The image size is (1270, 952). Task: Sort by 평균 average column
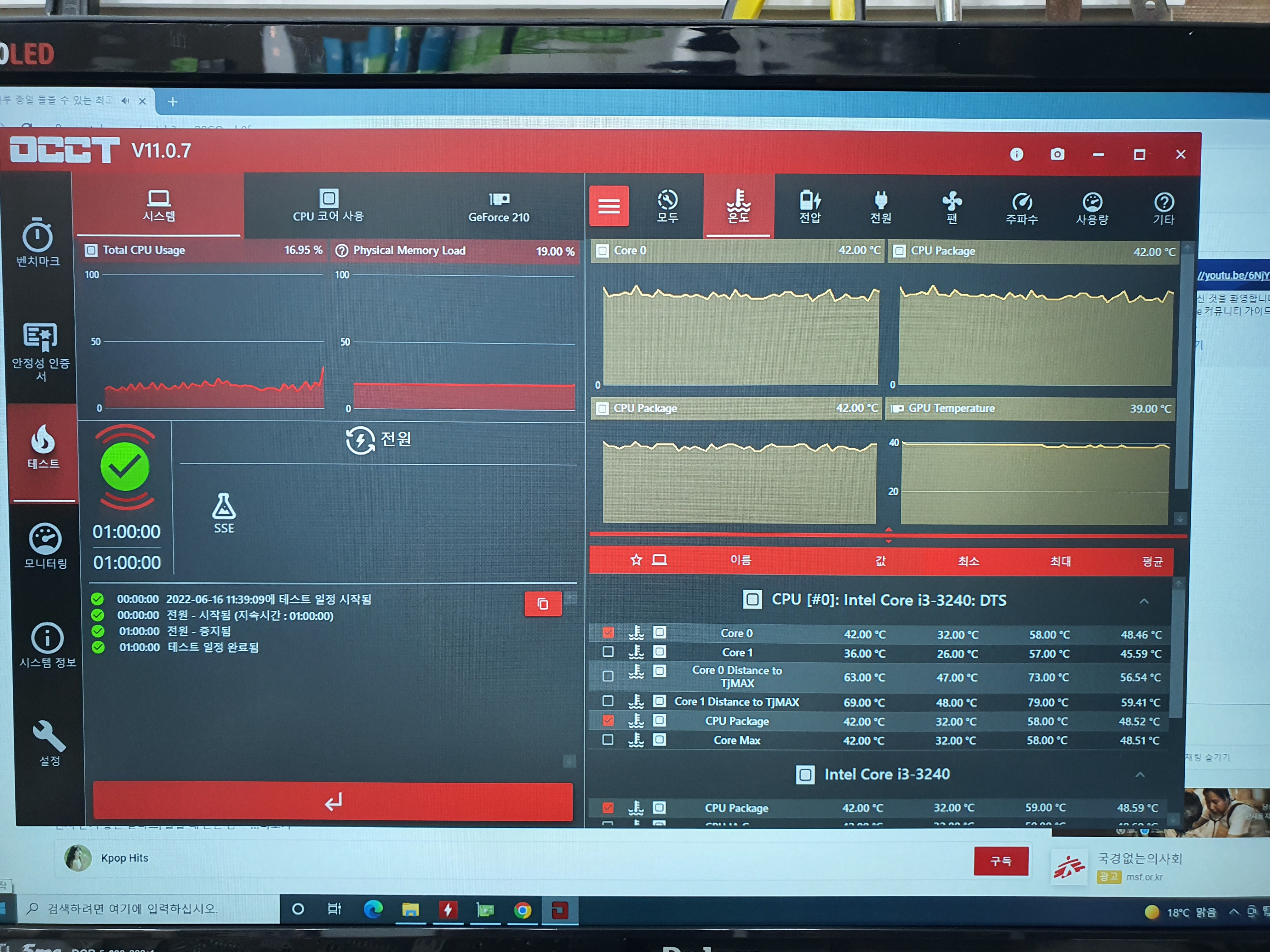(x=1152, y=561)
